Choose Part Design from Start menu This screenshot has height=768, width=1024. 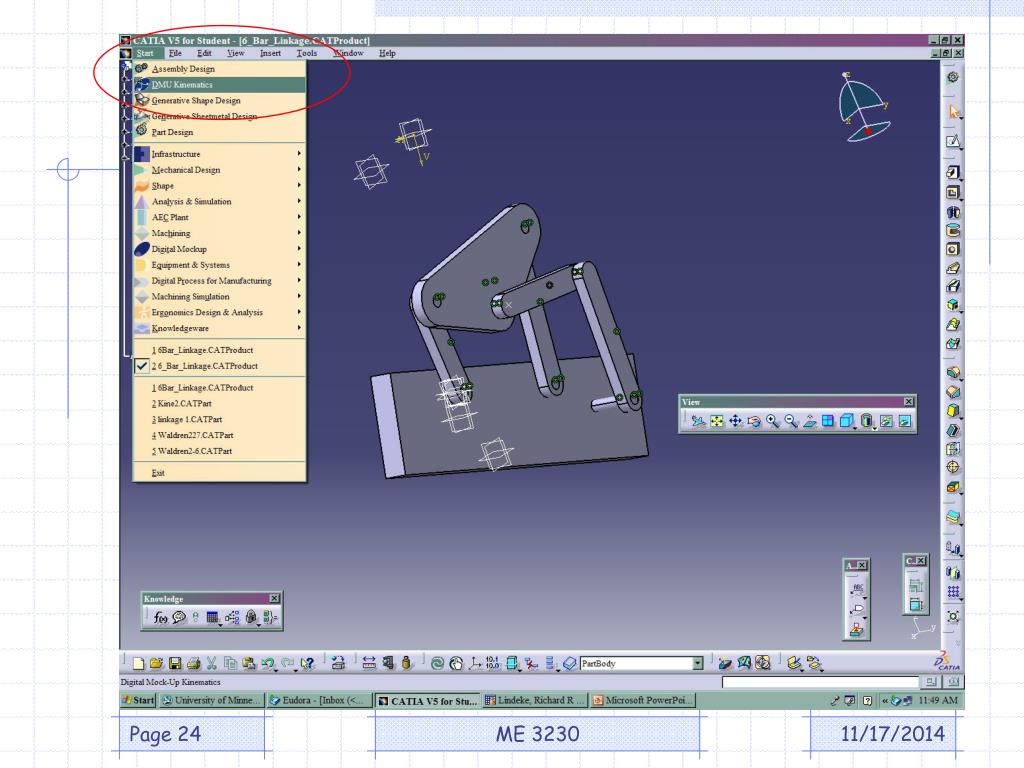[219, 132]
